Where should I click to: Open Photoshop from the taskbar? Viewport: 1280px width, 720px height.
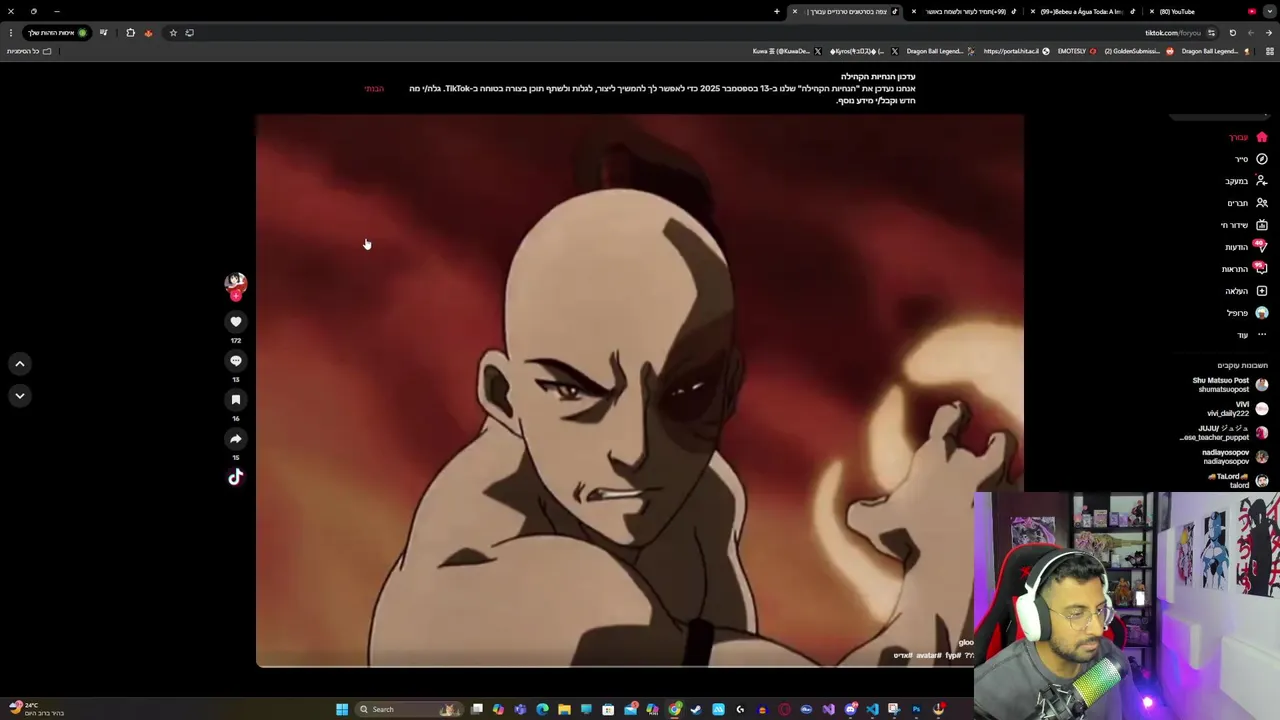tap(916, 709)
